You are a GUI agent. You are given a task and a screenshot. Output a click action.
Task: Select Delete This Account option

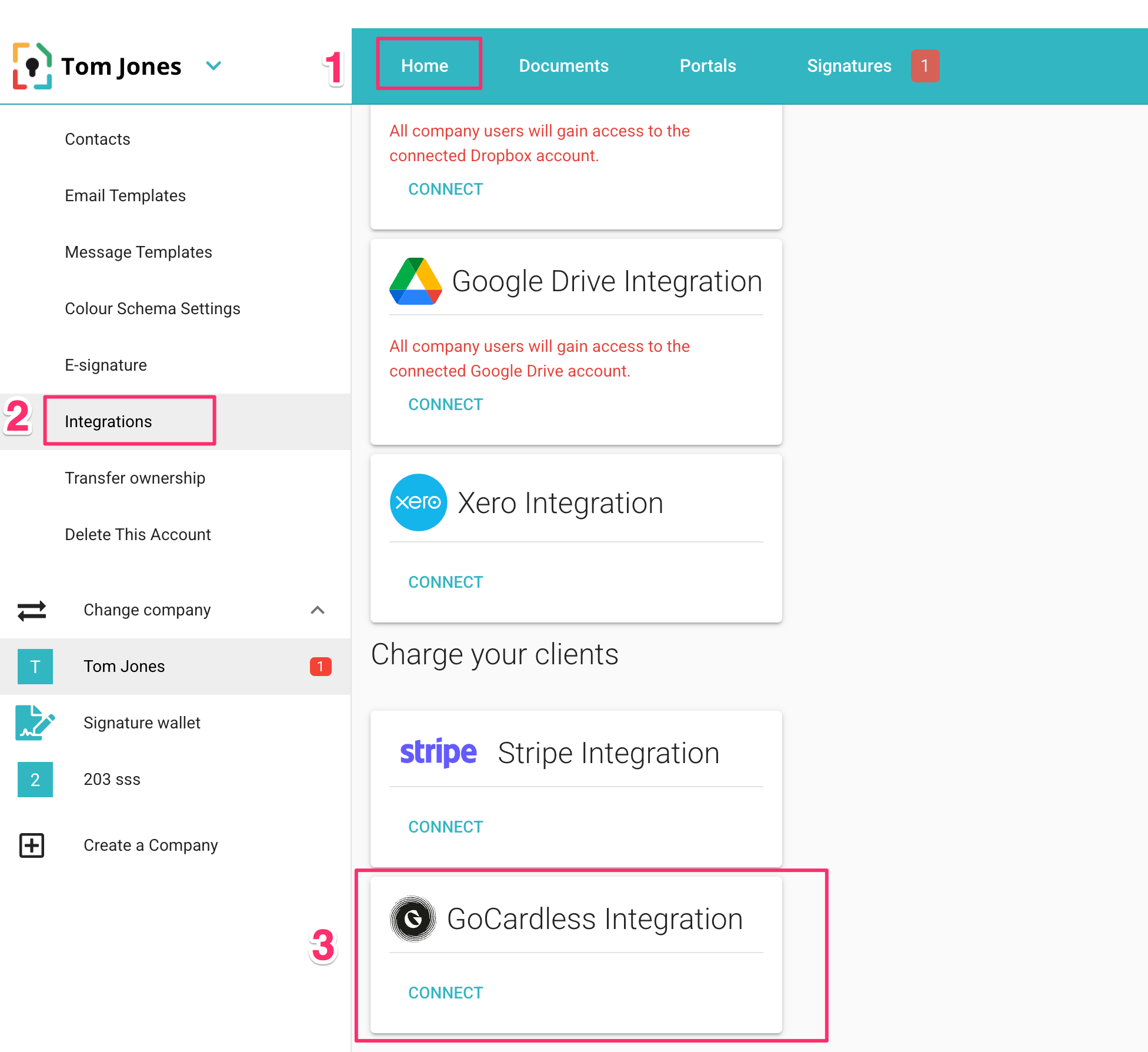138,534
